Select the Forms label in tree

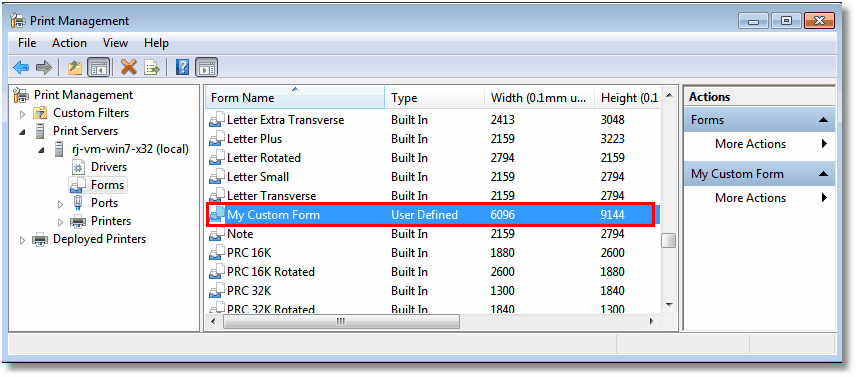tap(108, 185)
